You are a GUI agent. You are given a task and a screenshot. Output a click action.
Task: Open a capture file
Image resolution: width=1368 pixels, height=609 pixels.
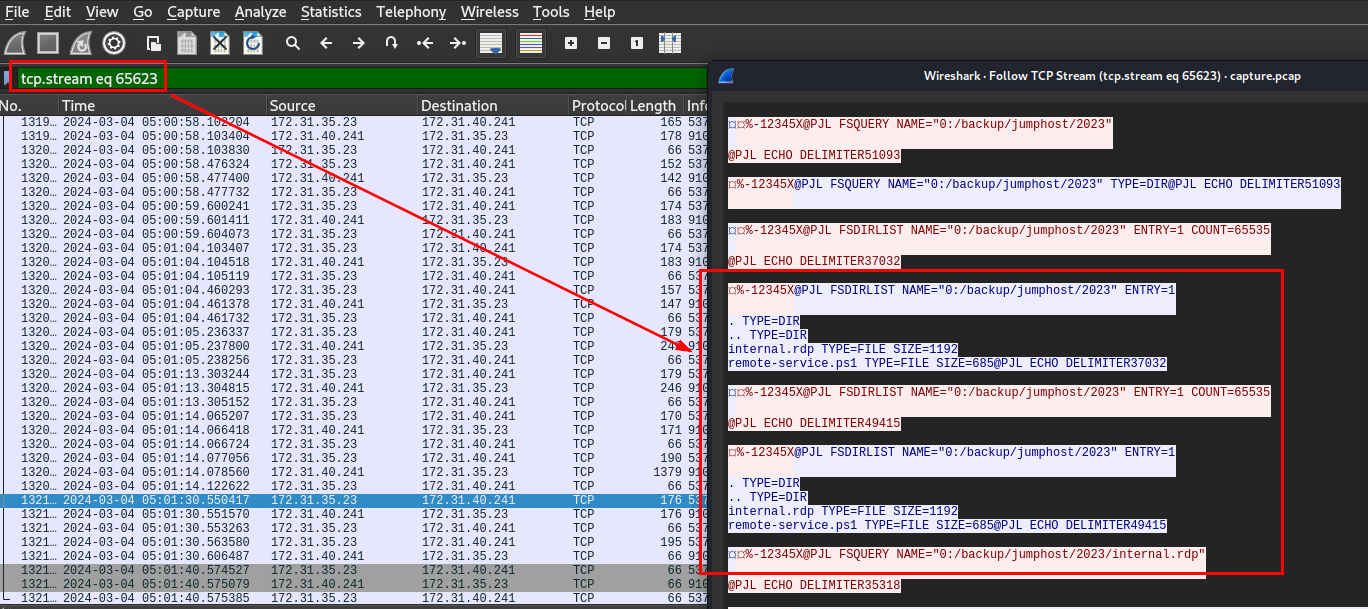154,43
